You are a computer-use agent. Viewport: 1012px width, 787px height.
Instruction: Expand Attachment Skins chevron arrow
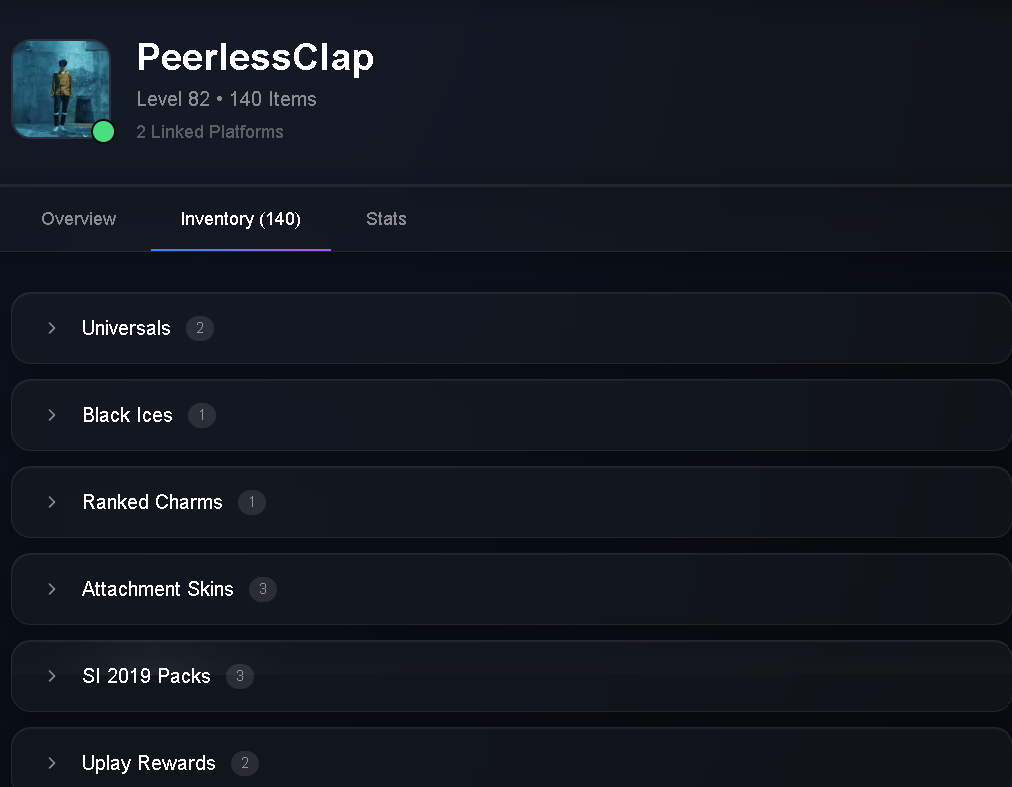coord(52,589)
